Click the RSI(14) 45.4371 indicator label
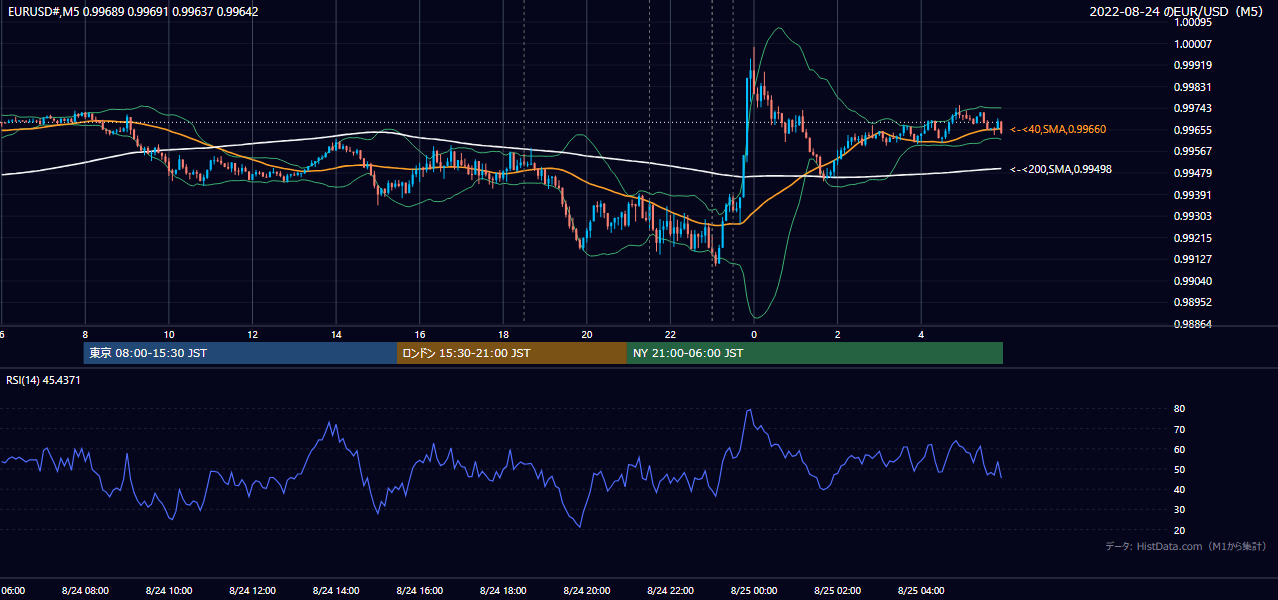The image size is (1278, 600). (x=43, y=380)
